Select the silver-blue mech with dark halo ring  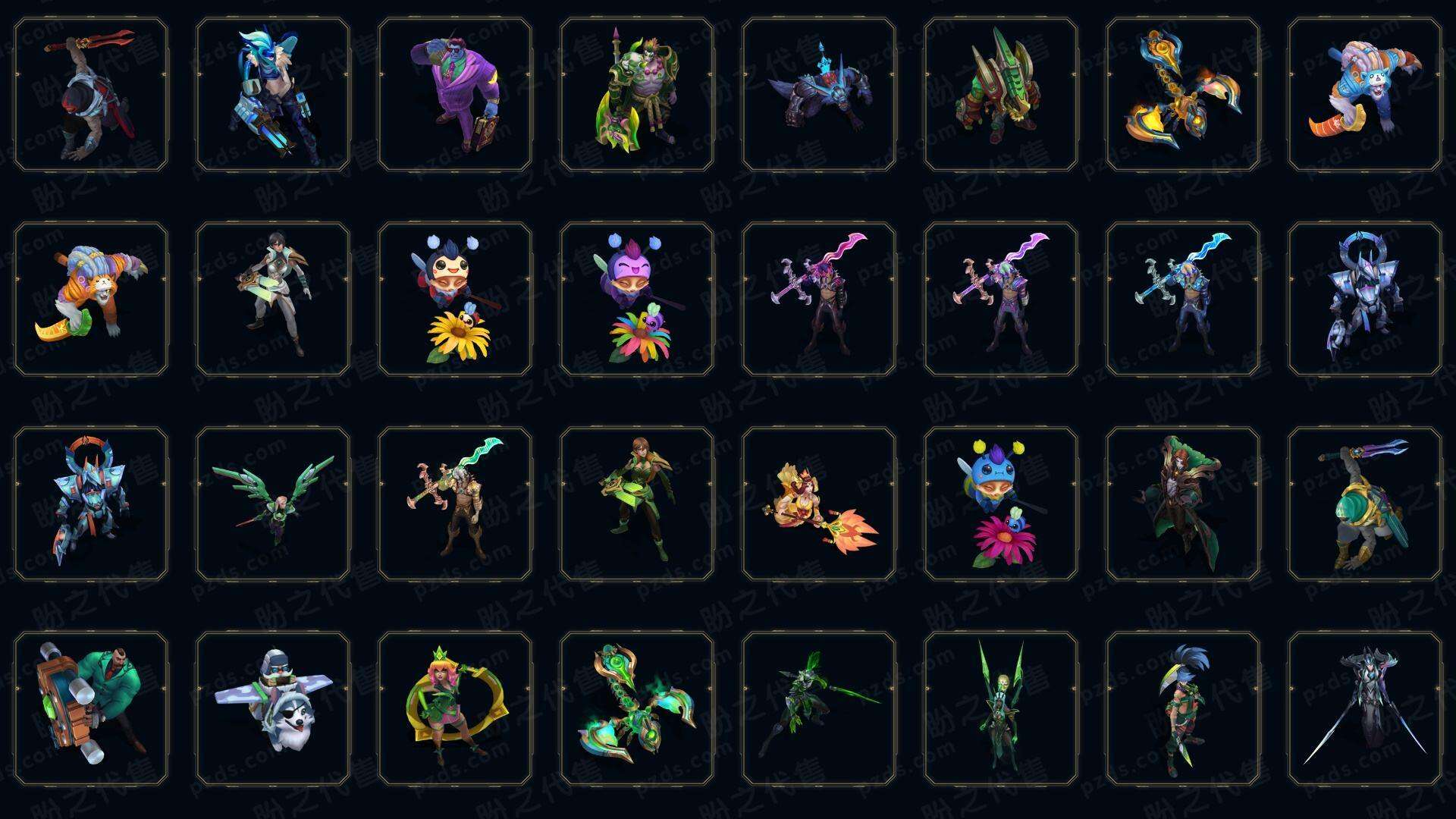1365,299
